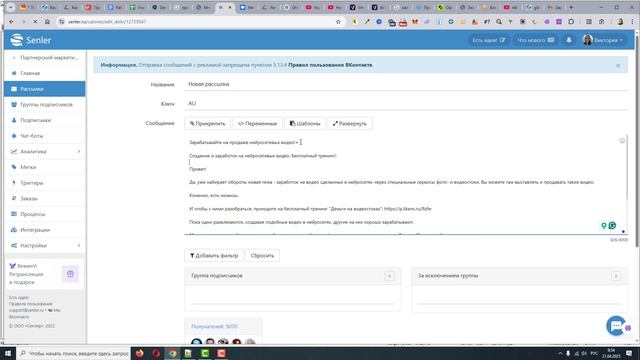Open the Рассылки section
Screen dimensions: 640x360
(45, 89)
